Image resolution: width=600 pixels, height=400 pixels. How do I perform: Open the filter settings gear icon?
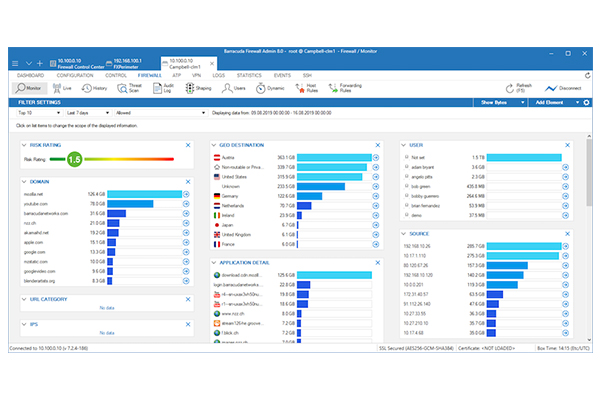pyautogui.click(x=586, y=102)
